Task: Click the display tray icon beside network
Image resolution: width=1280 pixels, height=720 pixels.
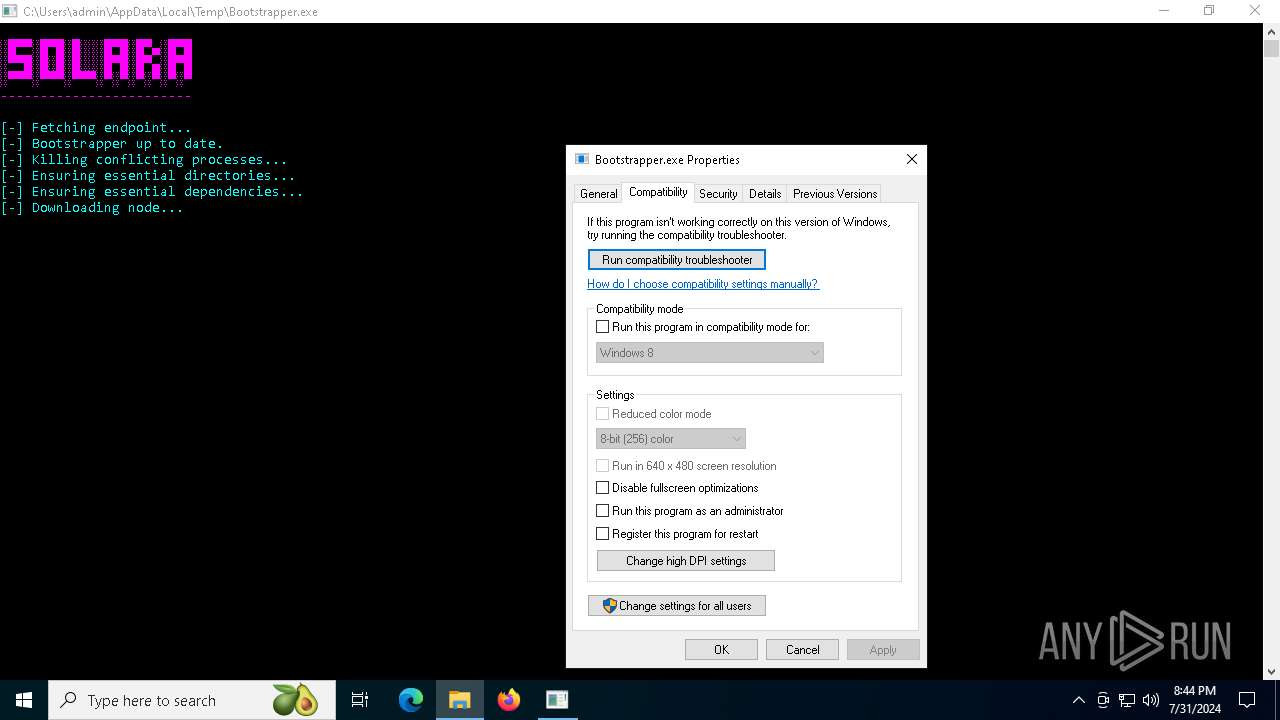Action: [x=1103, y=700]
